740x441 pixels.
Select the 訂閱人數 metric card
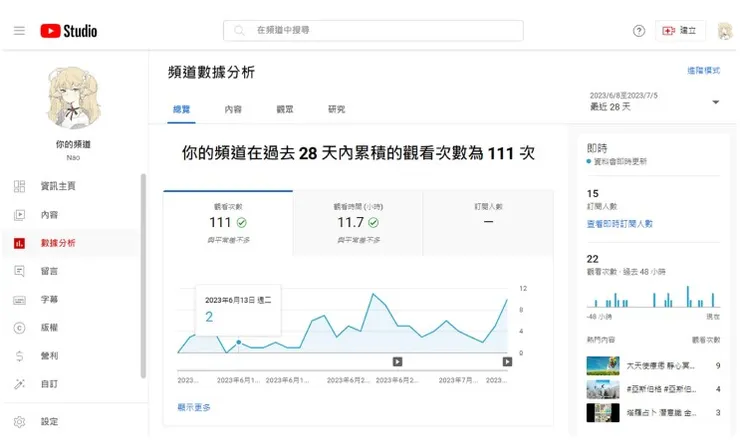pos(488,223)
